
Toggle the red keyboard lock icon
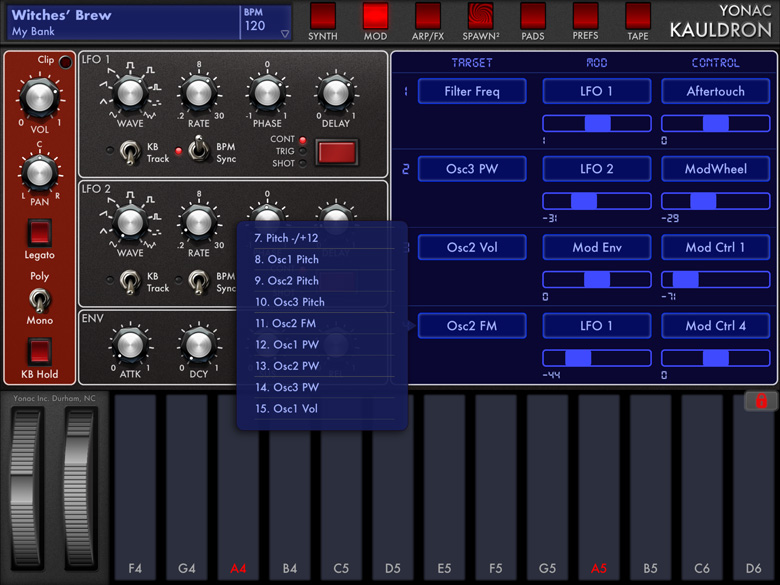761,400
